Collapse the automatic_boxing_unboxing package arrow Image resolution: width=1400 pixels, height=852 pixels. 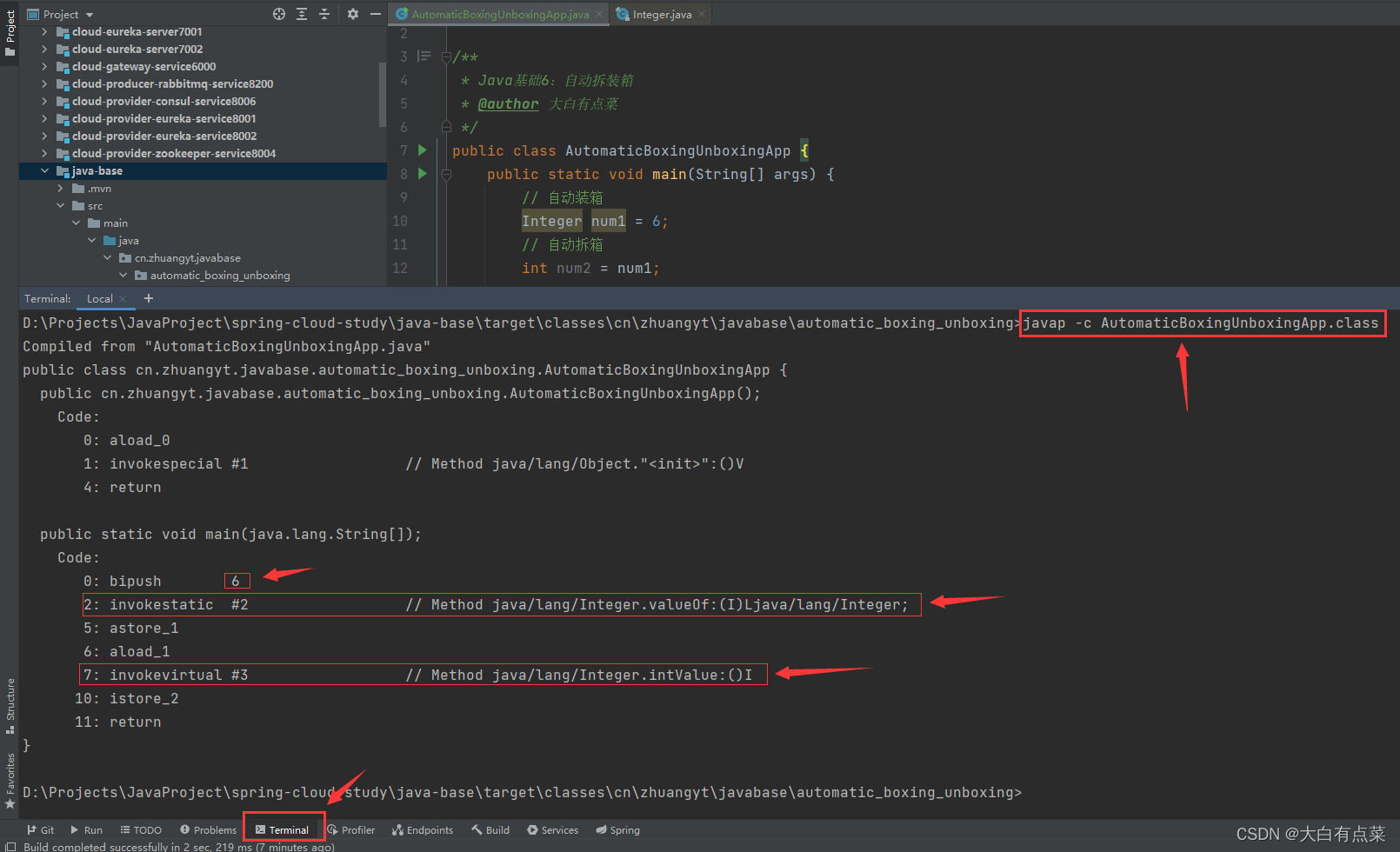tap(123, 275)
